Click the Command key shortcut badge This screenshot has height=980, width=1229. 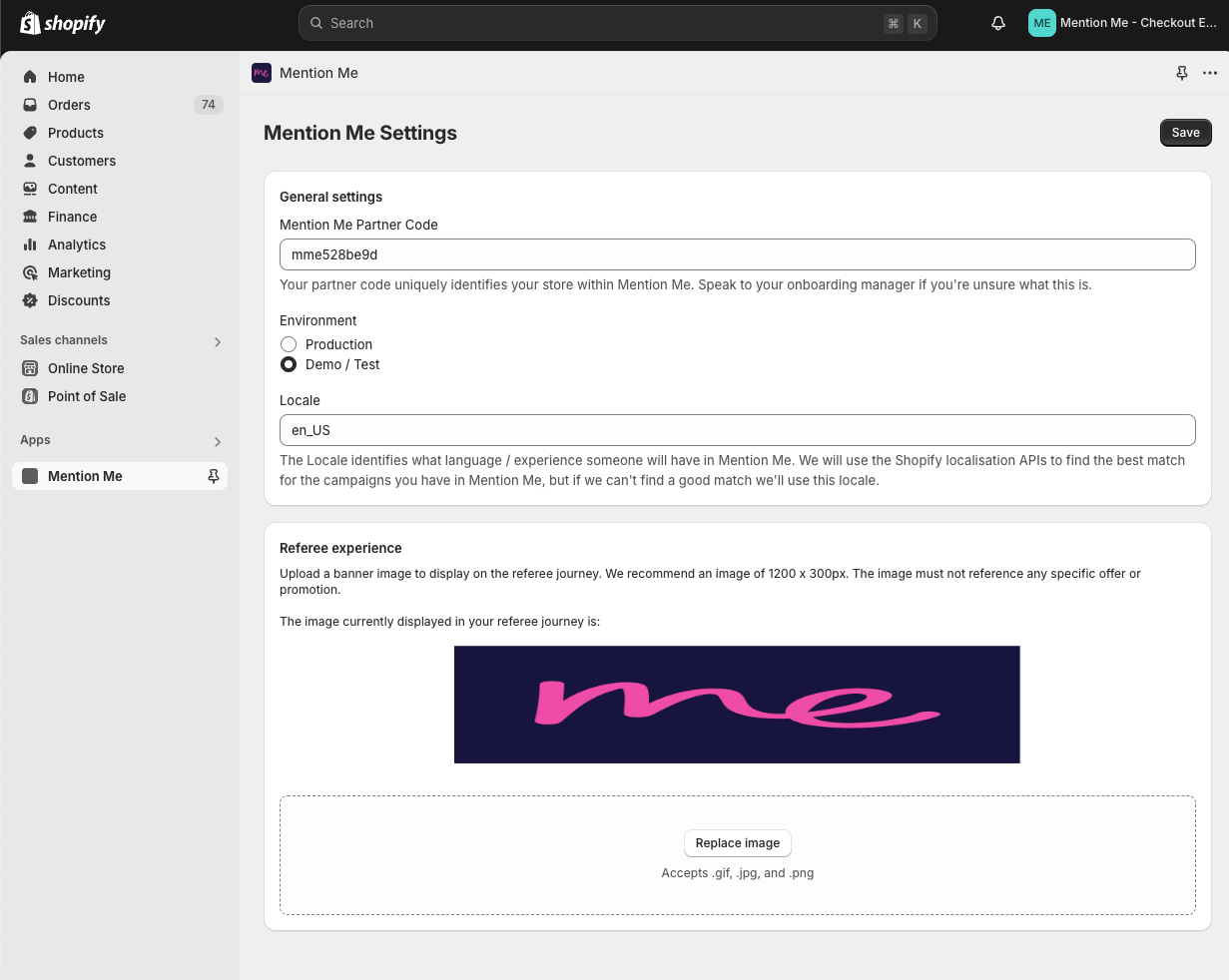point(894,23)
